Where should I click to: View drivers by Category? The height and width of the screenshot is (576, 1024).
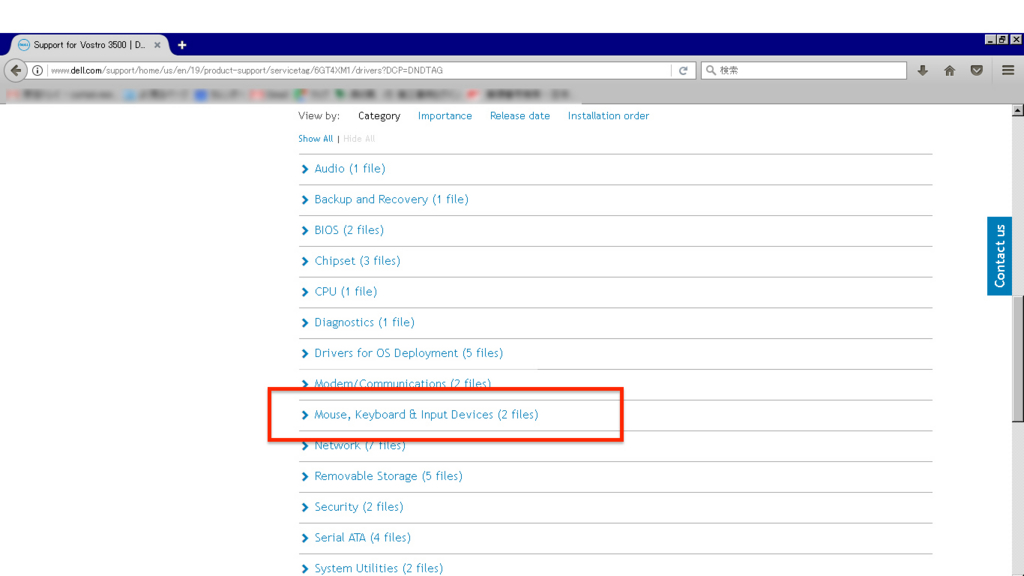click(379, 116)
